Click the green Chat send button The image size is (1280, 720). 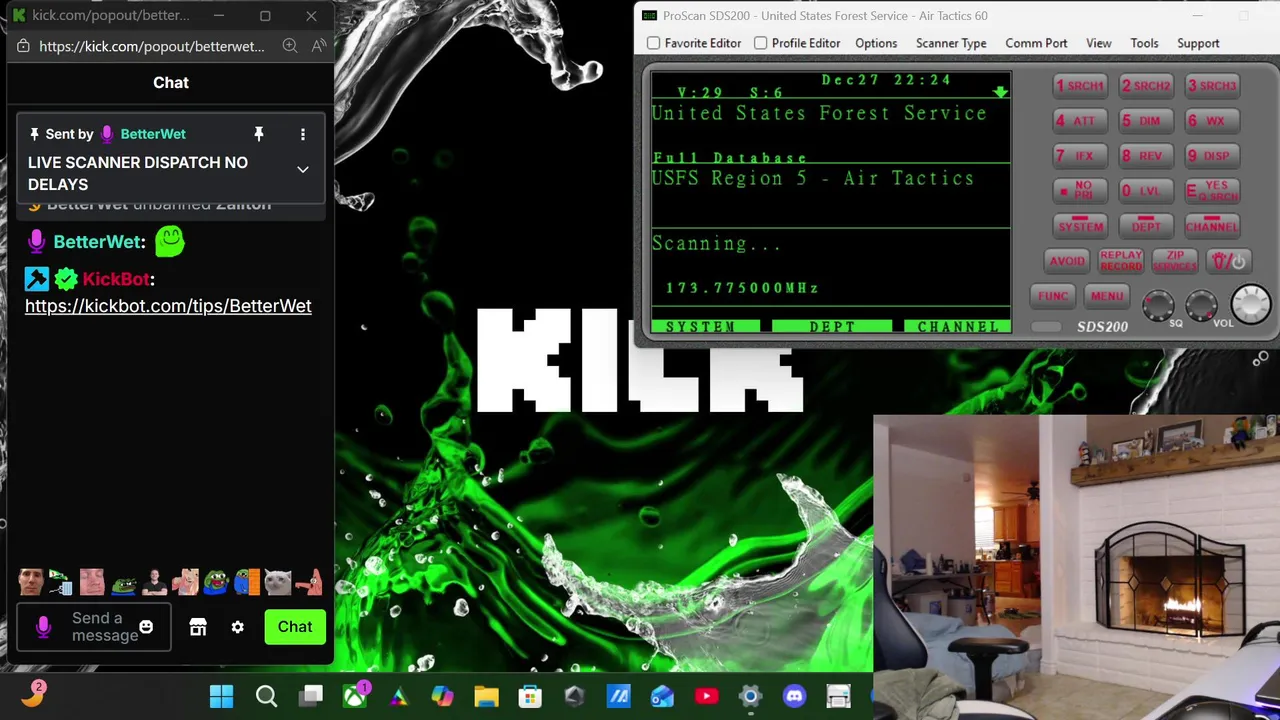pos(295,627)
